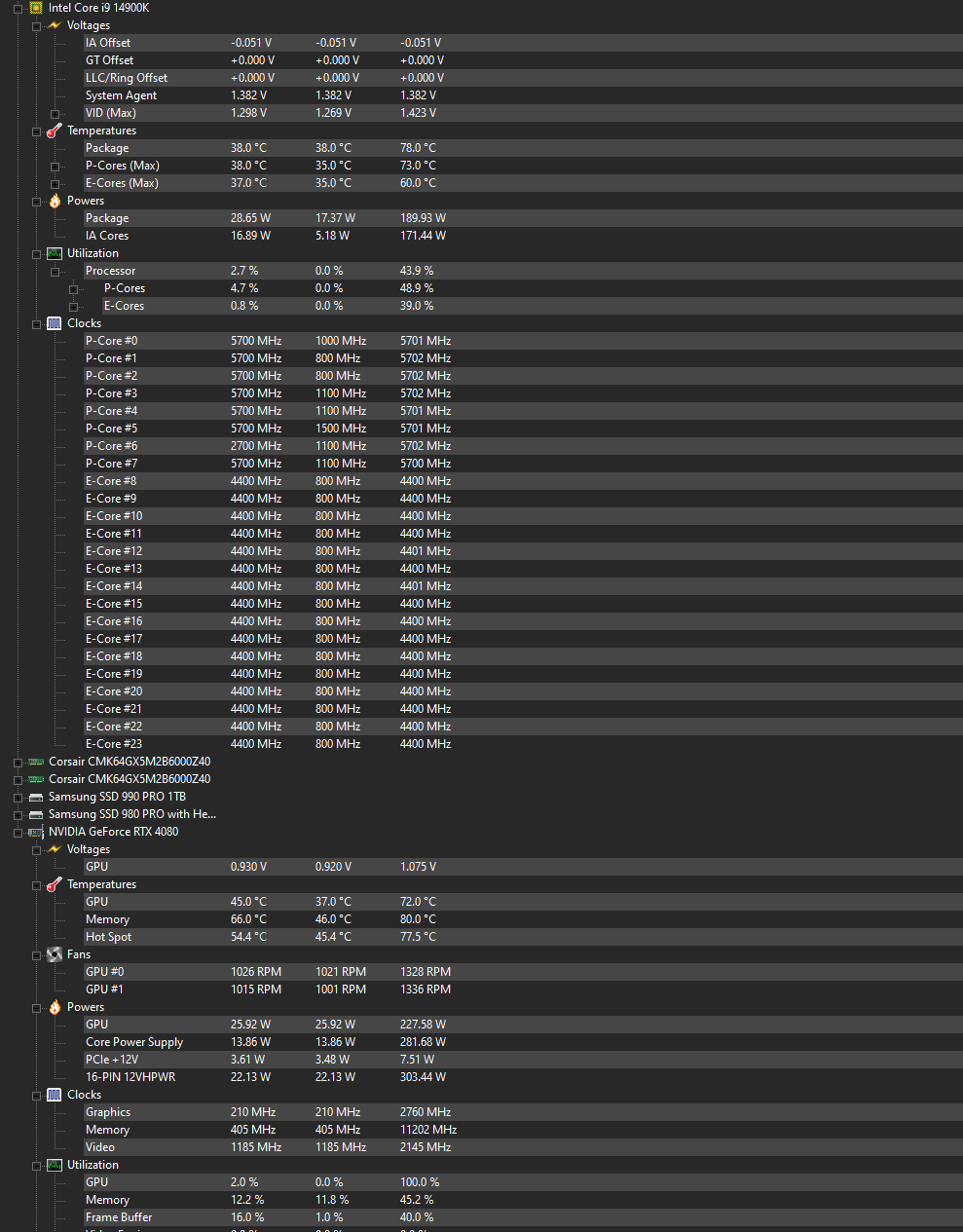This screenshot has width=963, height=1232.
Task: Click the graph icon beside CPU Utilization
Action: (x=55, y=253)
